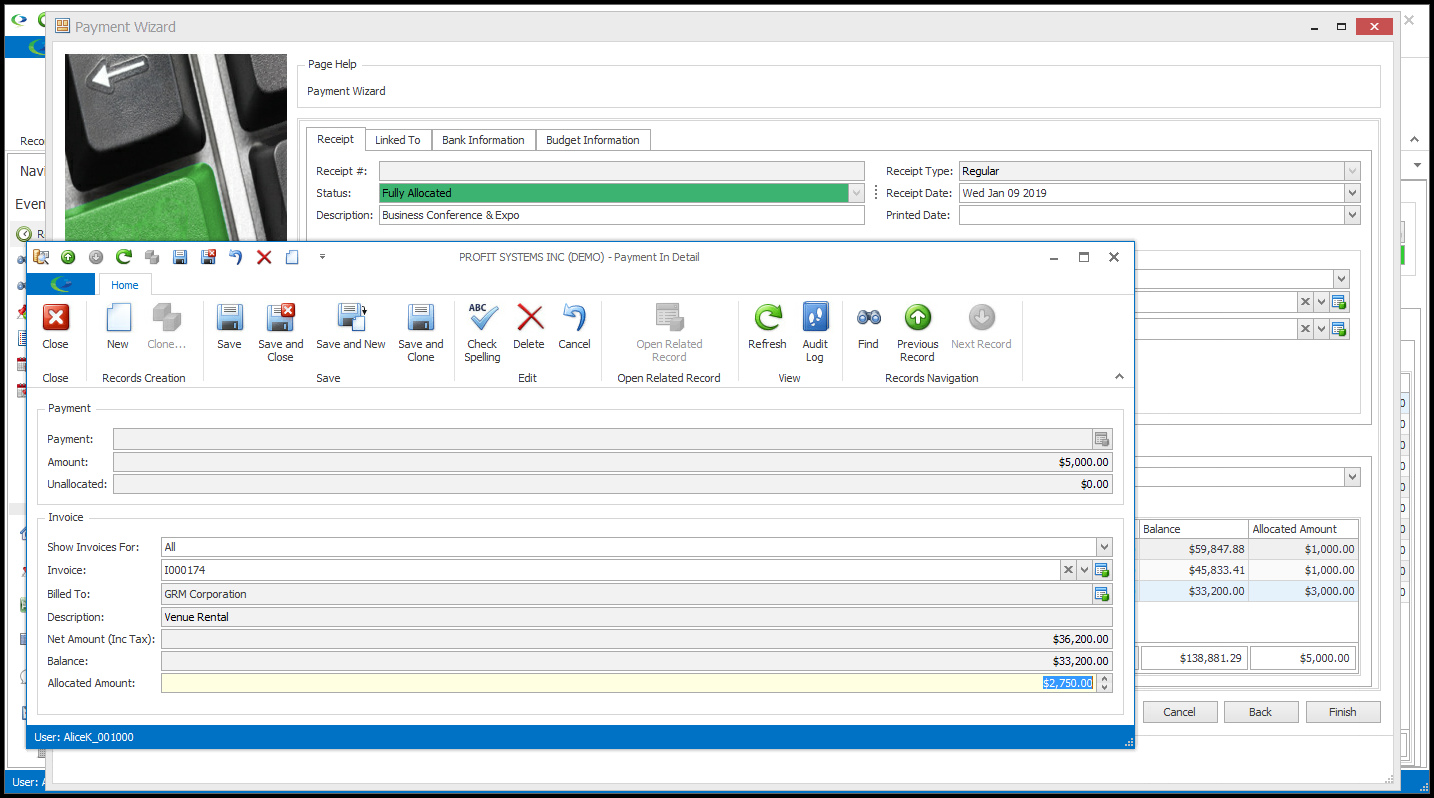Adjust Allocated Amount using the spinner arrows
This screenshot has width=1434, height=798.
coord(1104,683)
